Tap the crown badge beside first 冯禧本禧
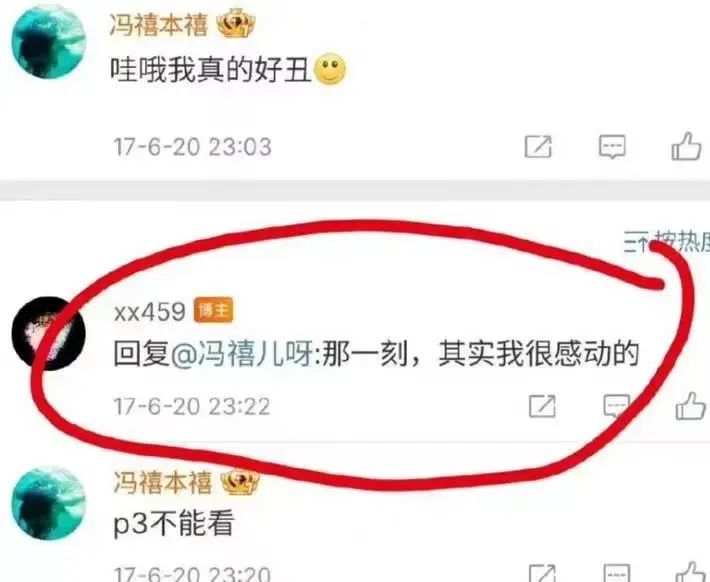 pos(236,24)
